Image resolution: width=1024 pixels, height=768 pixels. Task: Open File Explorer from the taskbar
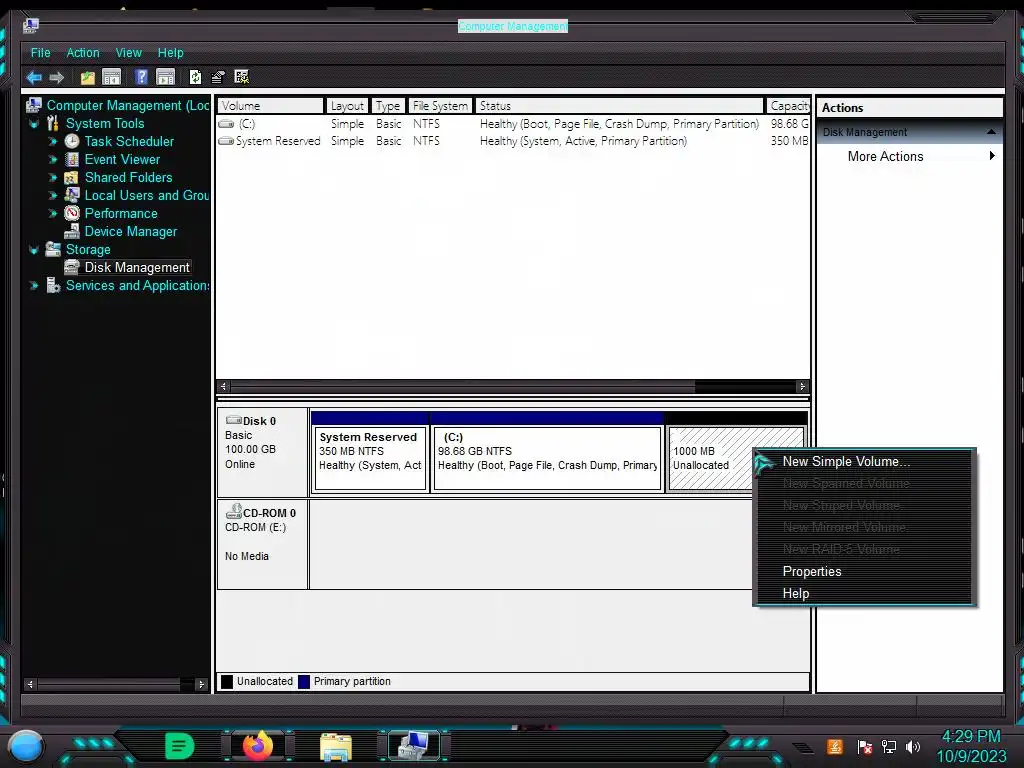coord(336,746)
